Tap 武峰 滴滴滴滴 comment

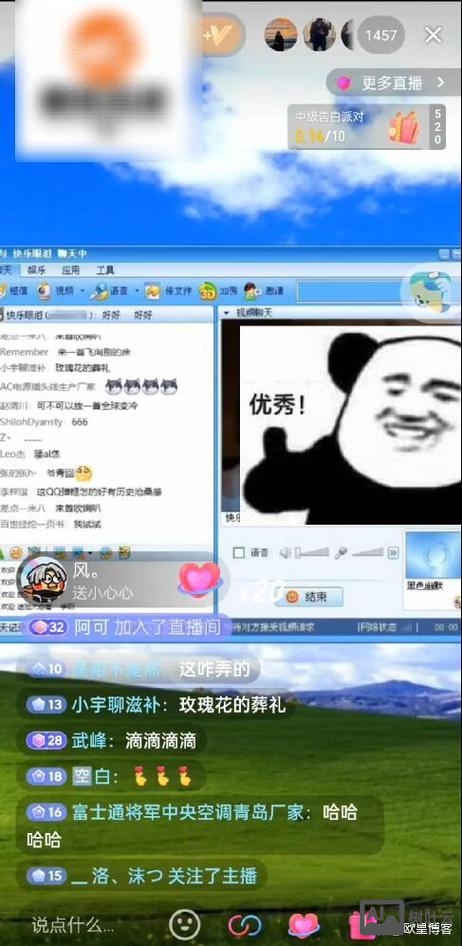(112, 740)
